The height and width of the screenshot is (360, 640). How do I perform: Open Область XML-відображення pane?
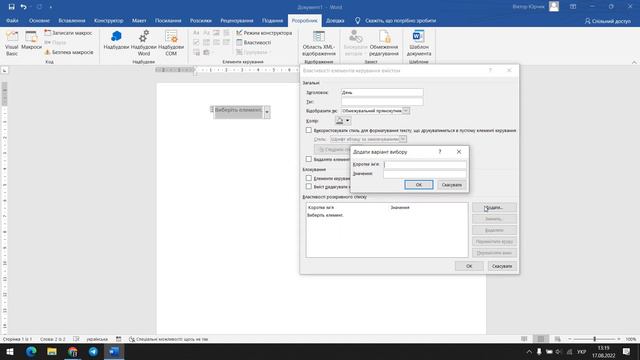pyautogui.click(x=319, y=43)
